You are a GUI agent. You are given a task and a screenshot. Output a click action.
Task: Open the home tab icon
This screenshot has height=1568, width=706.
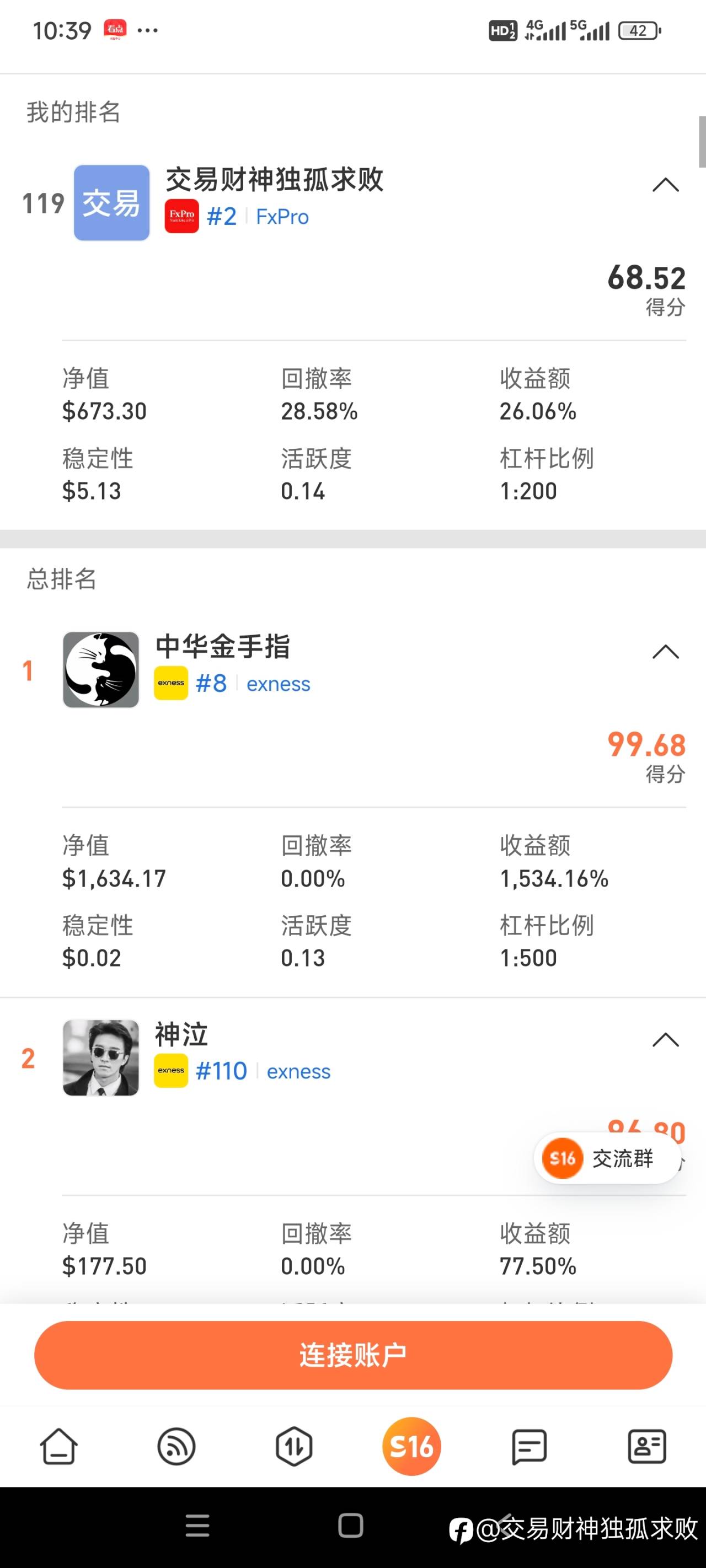click(x=58, y=1446)
